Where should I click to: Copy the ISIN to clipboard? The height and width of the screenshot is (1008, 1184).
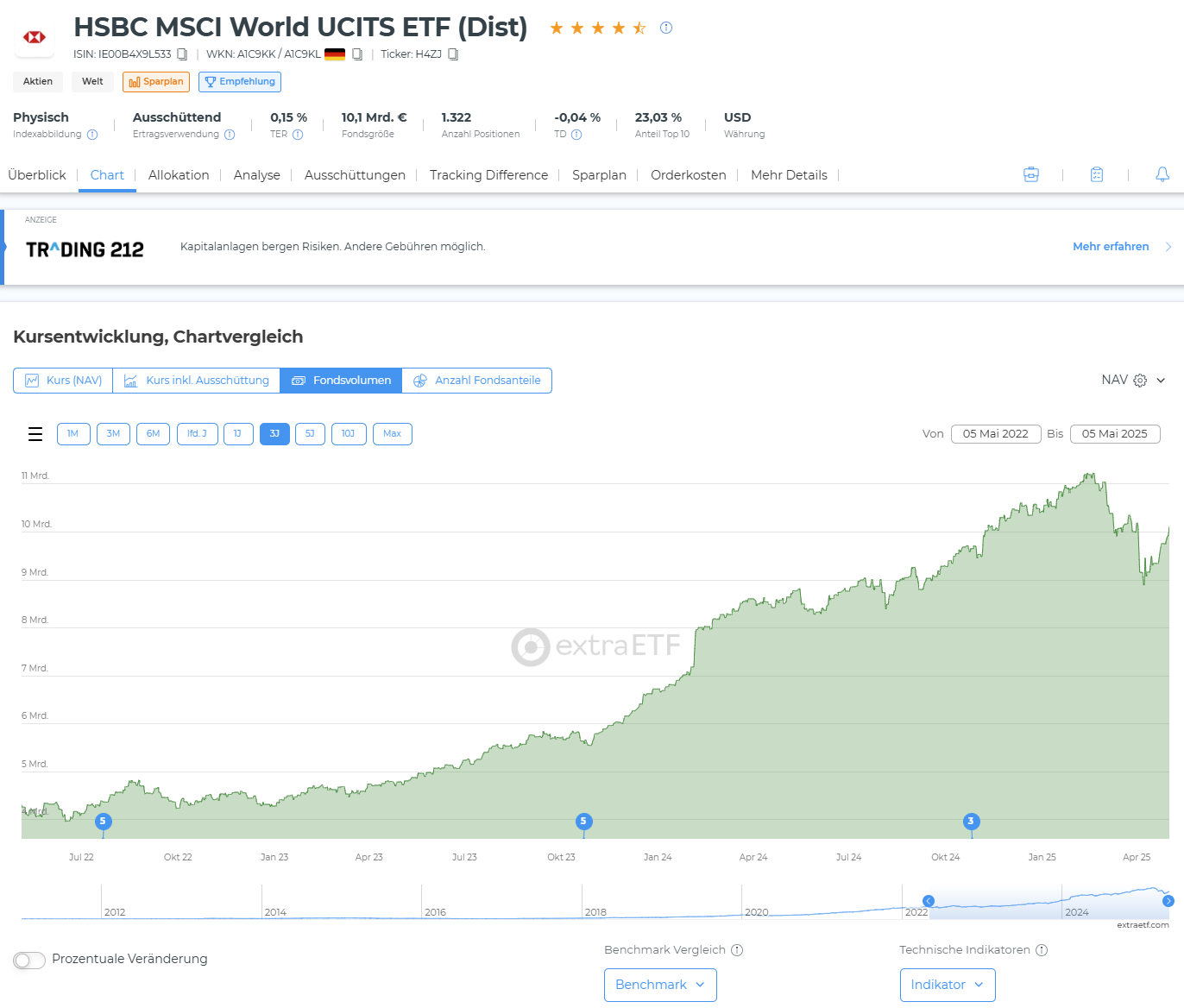click(x=182, y=54)
